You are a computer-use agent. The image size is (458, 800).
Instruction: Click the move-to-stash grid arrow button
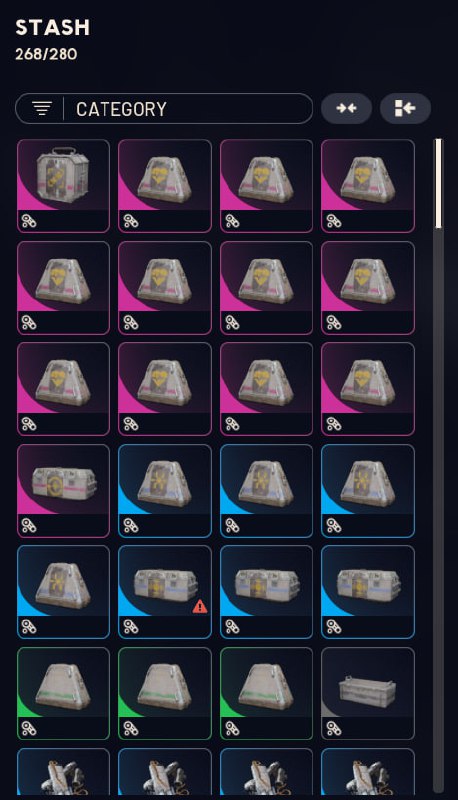(x=405, y=108)
